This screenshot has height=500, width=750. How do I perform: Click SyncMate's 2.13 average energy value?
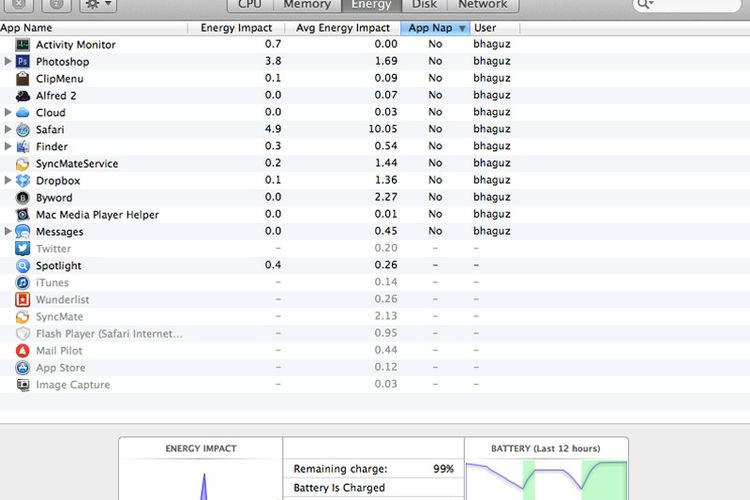386,316
